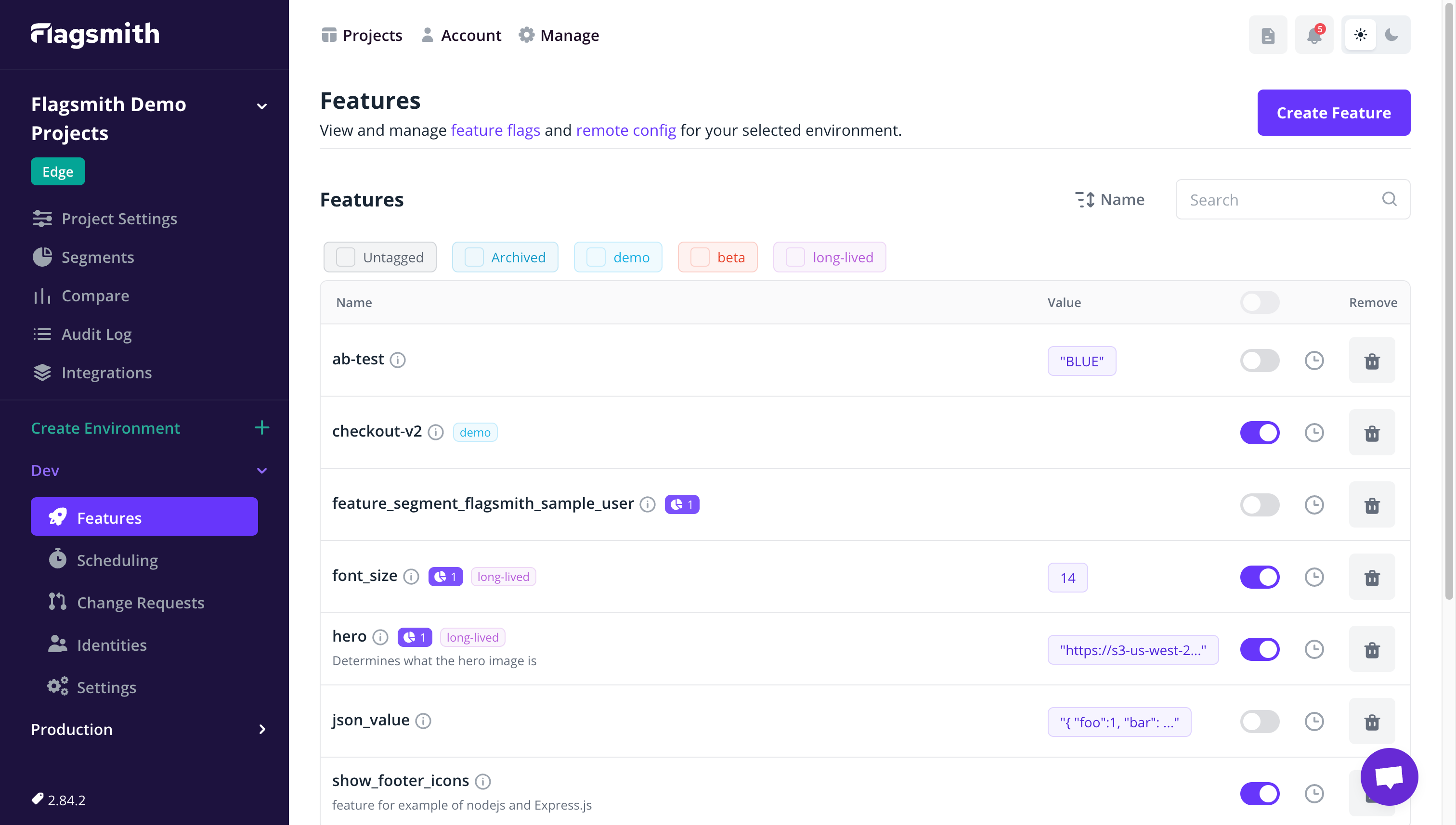Expand the Dev environment section
Screen dimensions: 1456x825
click(262, 469)
